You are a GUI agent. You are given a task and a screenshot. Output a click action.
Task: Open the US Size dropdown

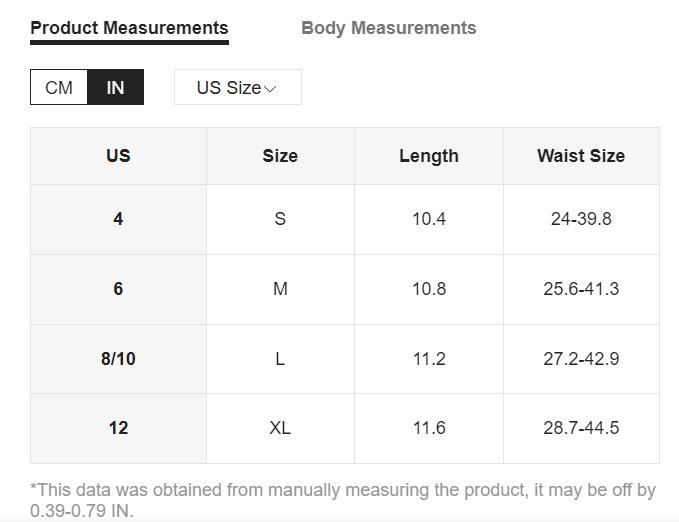click(x=238, y=87)
